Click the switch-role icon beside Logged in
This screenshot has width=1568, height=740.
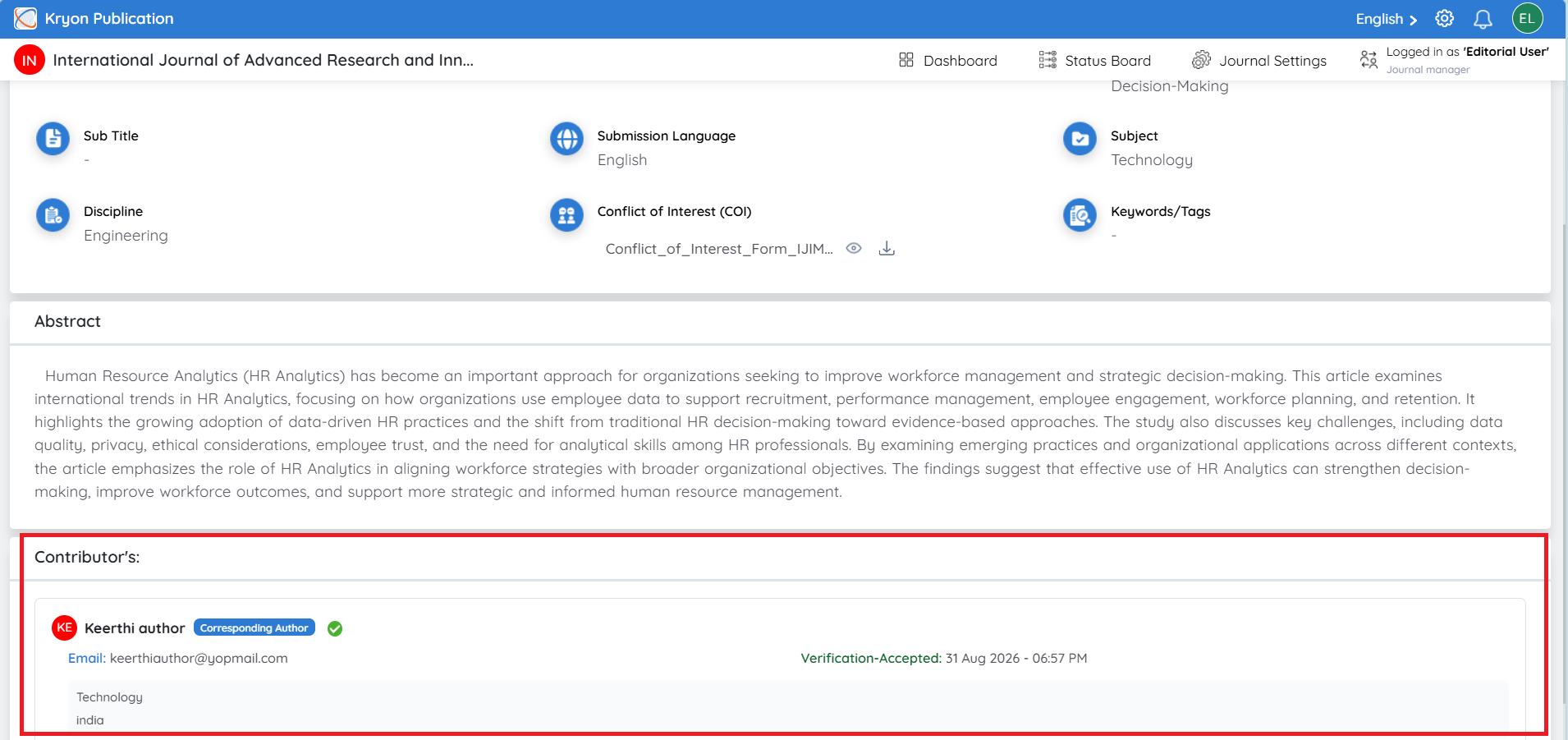pos(1369,60)
